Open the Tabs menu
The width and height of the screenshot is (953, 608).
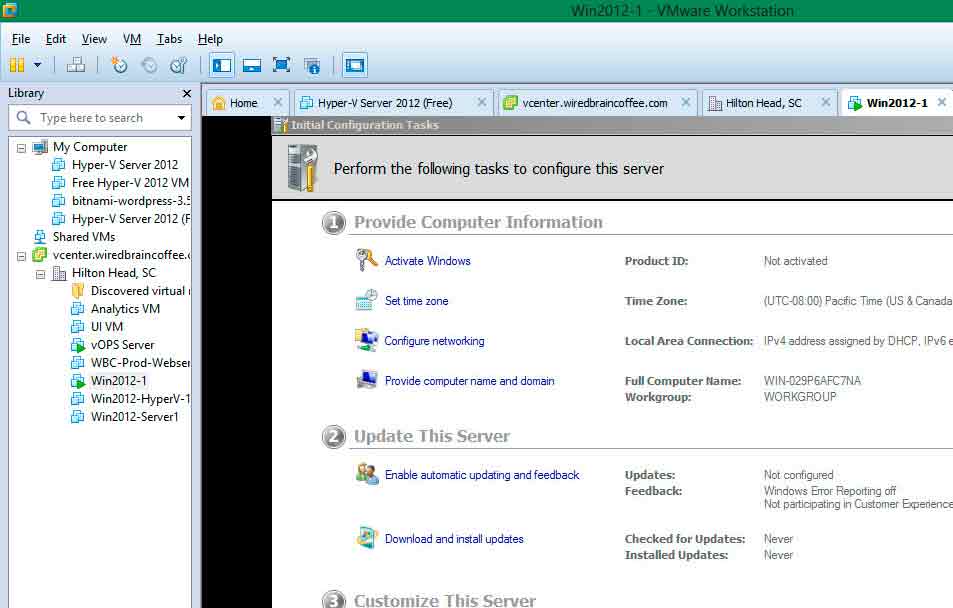coord(169,39)
